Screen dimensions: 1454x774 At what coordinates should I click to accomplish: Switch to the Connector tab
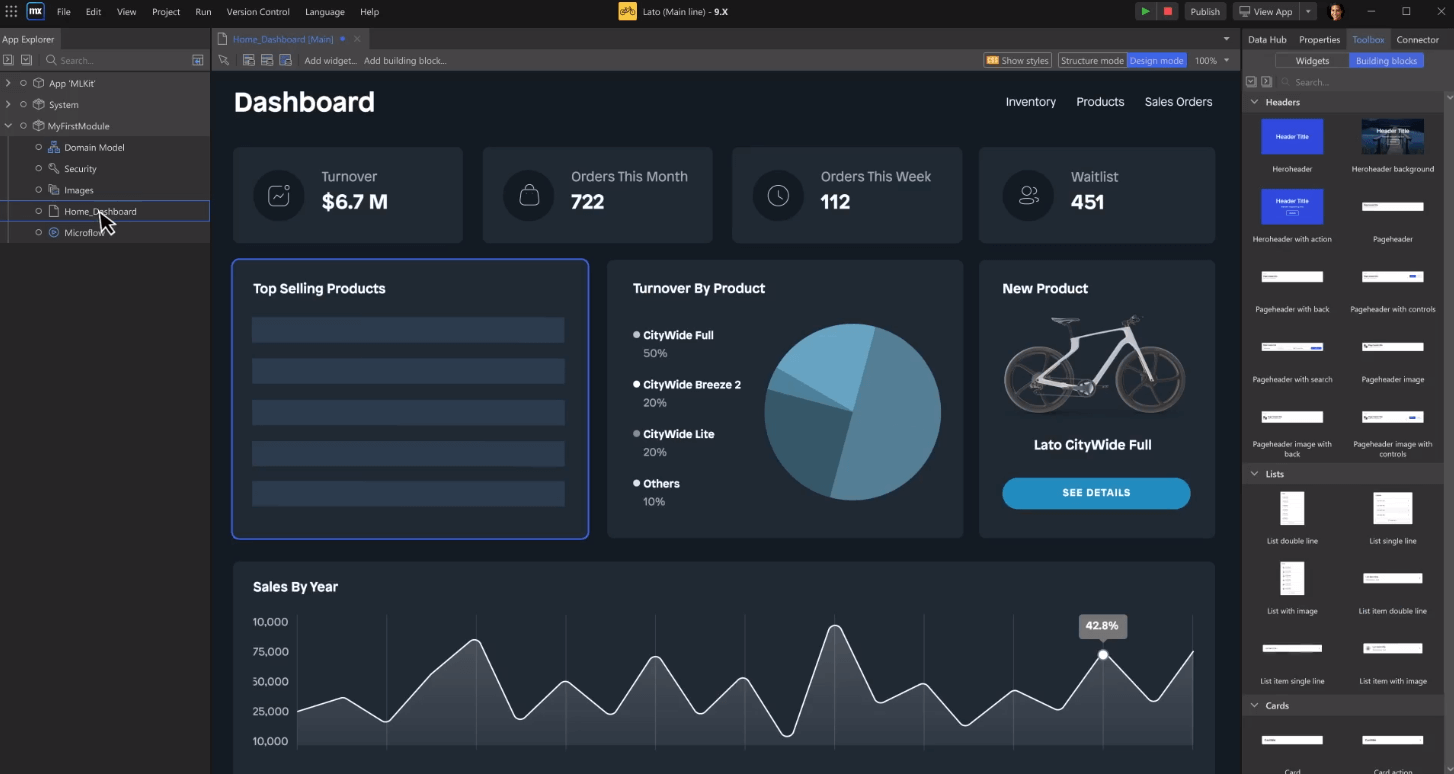tap(1417, 39)
